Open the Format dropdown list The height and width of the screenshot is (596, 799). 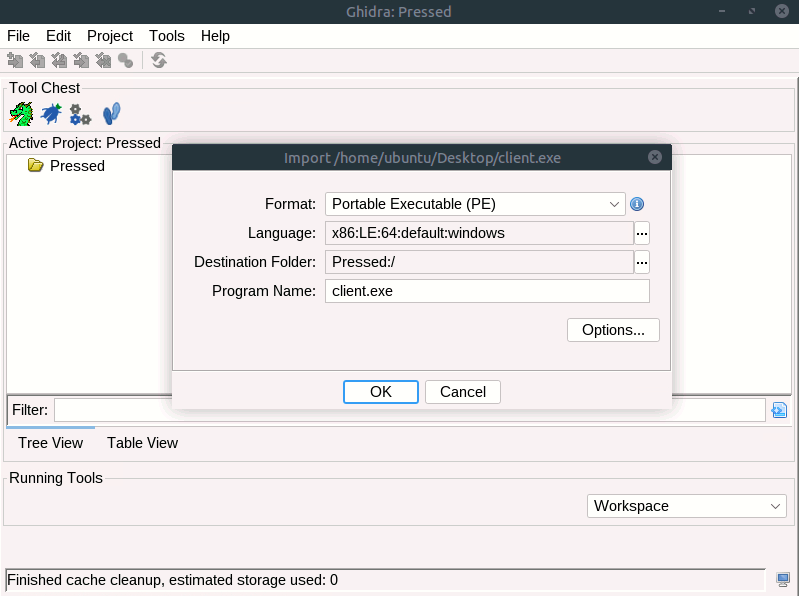pos(475,204)
